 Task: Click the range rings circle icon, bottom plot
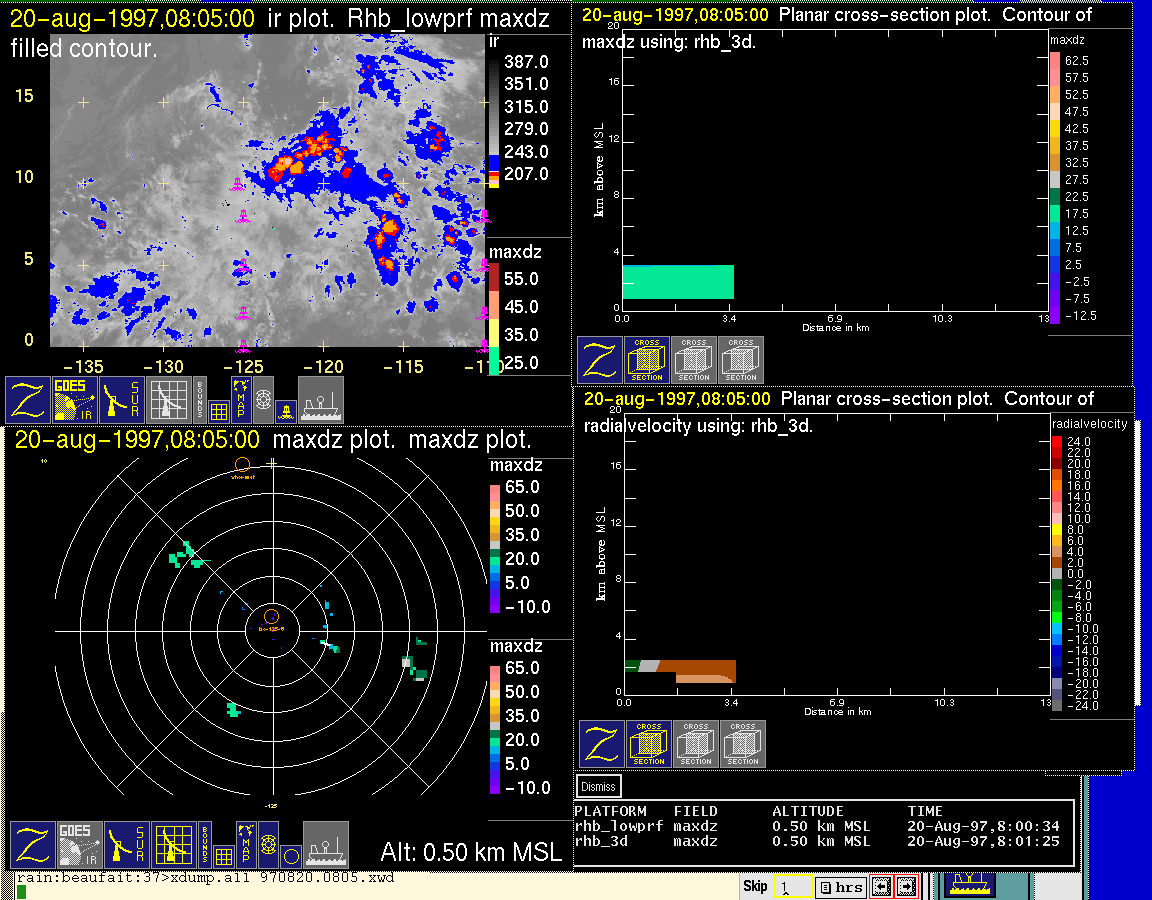(290, 855)
